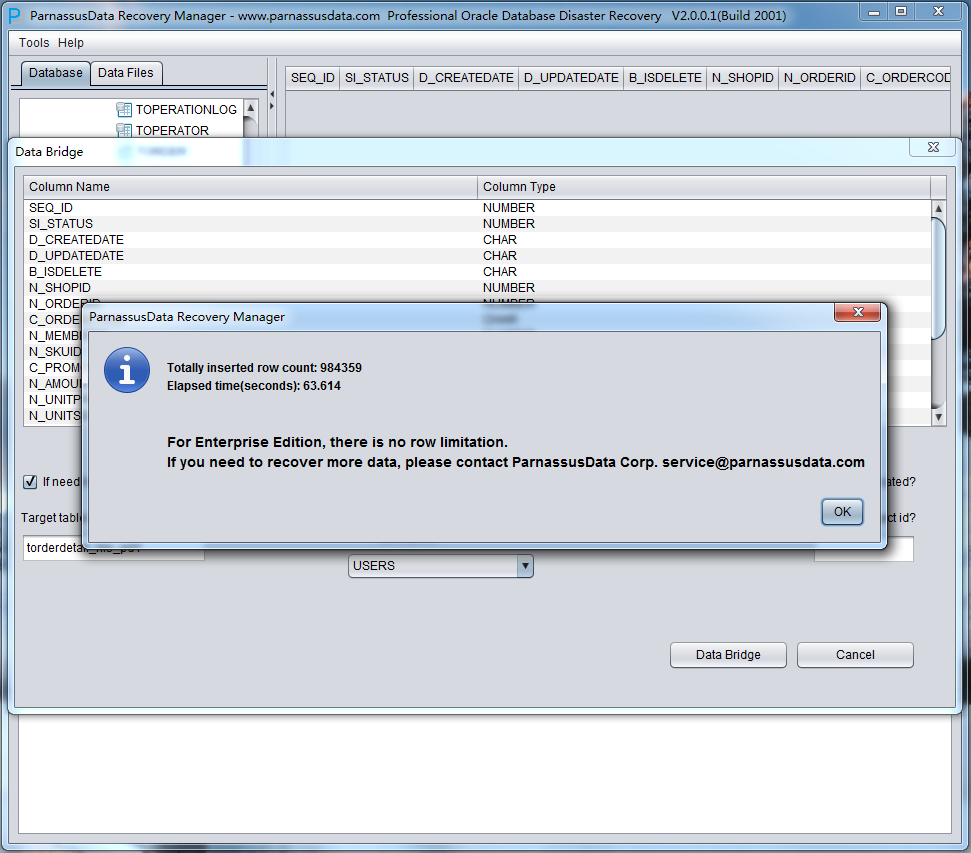Toggle the 'If need' checkbox in Data Bridge
This screenshot has width=971, height=853.
point(30,482)
